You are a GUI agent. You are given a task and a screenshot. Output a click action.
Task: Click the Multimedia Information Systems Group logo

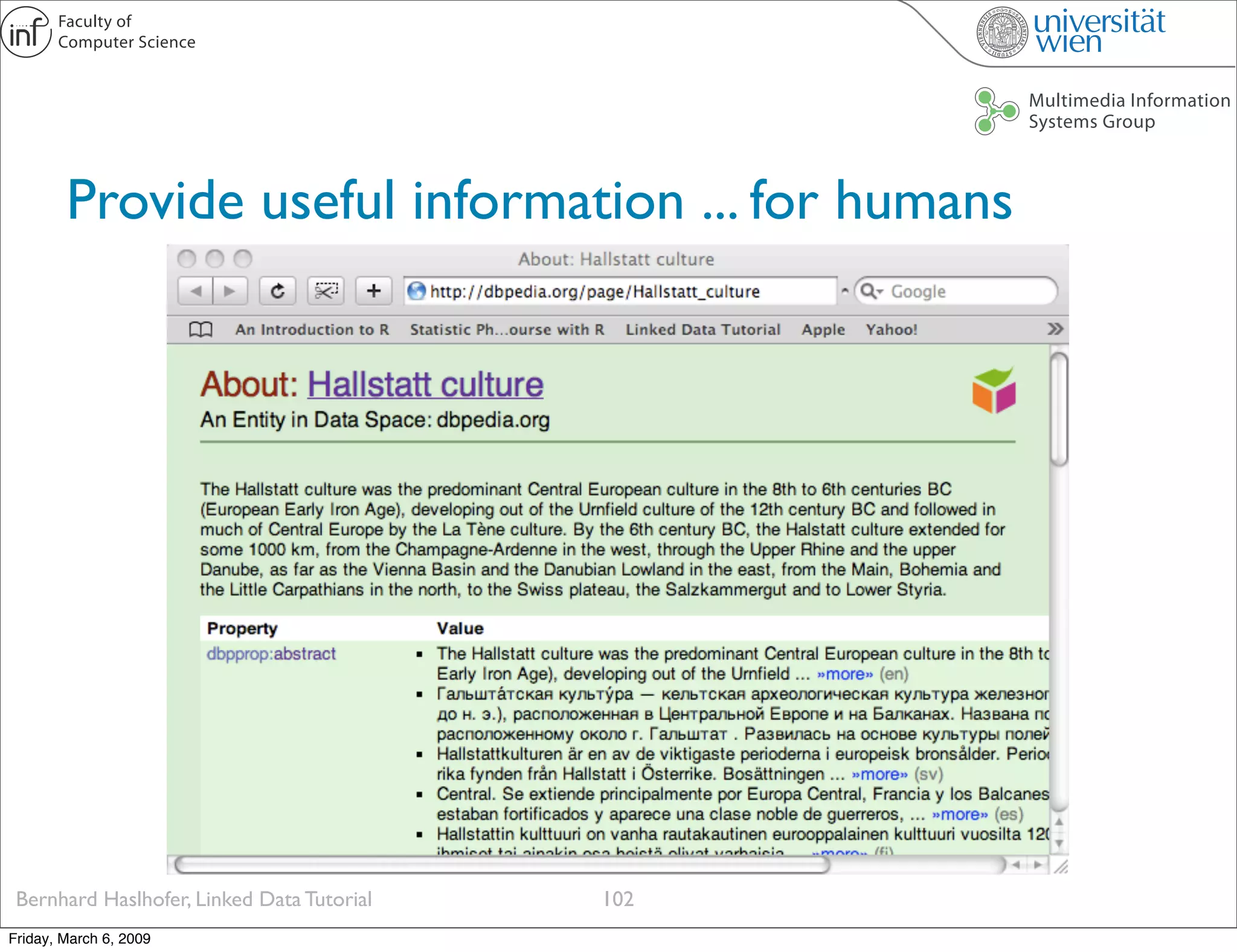coord(996,111)
